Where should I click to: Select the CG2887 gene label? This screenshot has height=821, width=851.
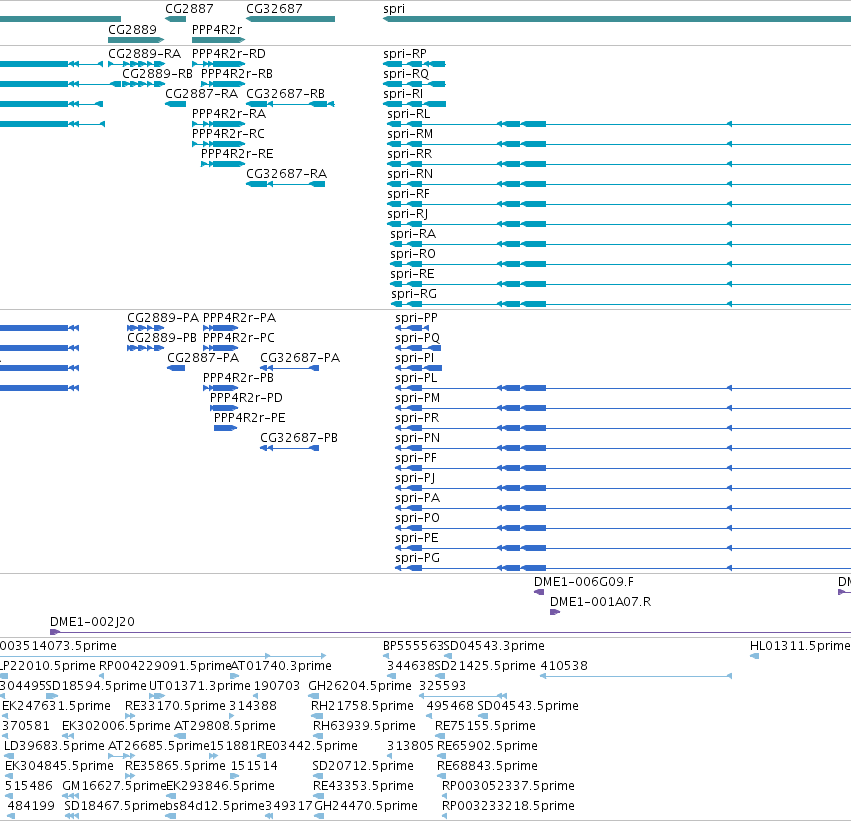point(189,9)
